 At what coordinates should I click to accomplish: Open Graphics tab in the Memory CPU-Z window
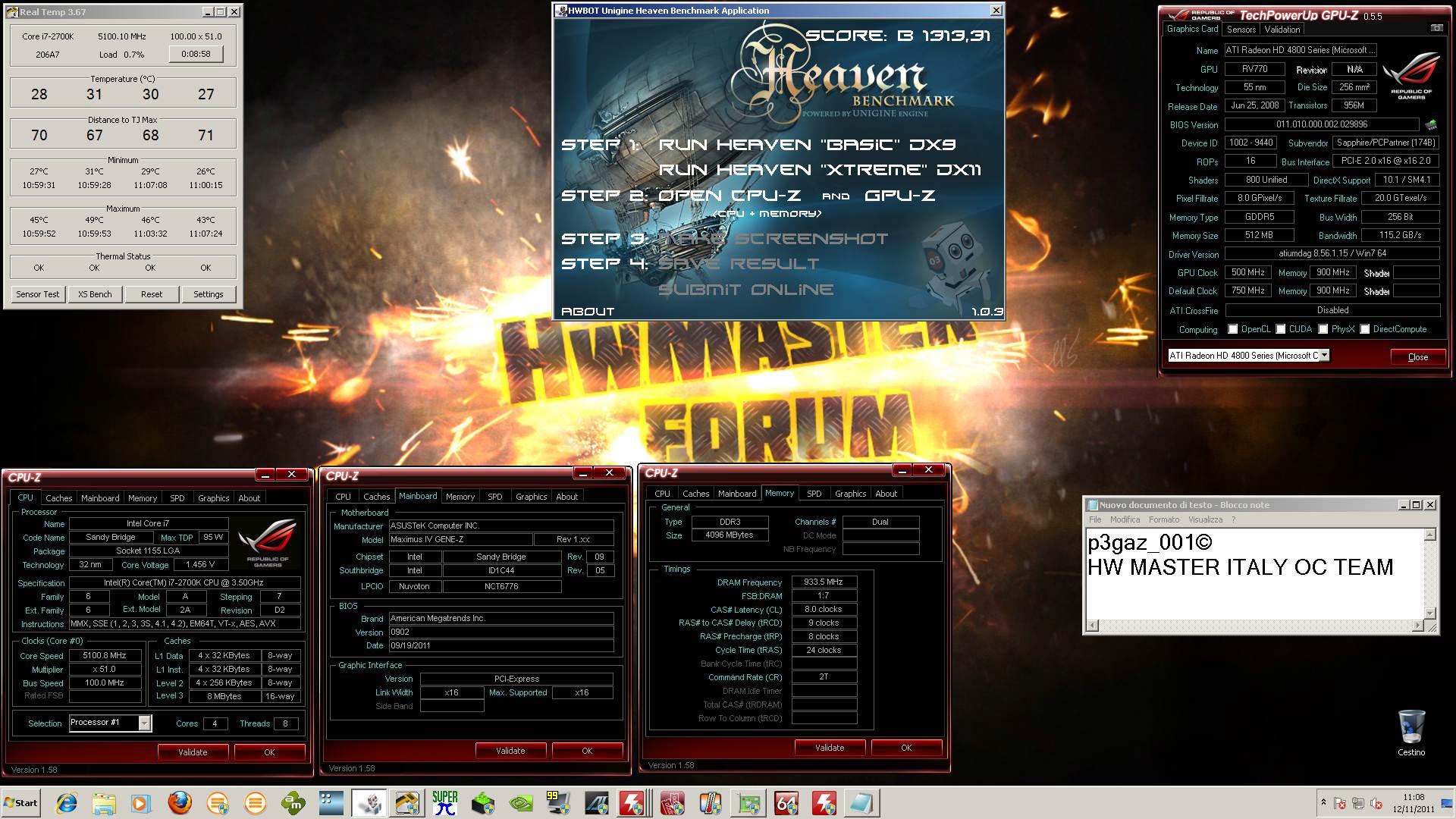[x=850, y=494]
